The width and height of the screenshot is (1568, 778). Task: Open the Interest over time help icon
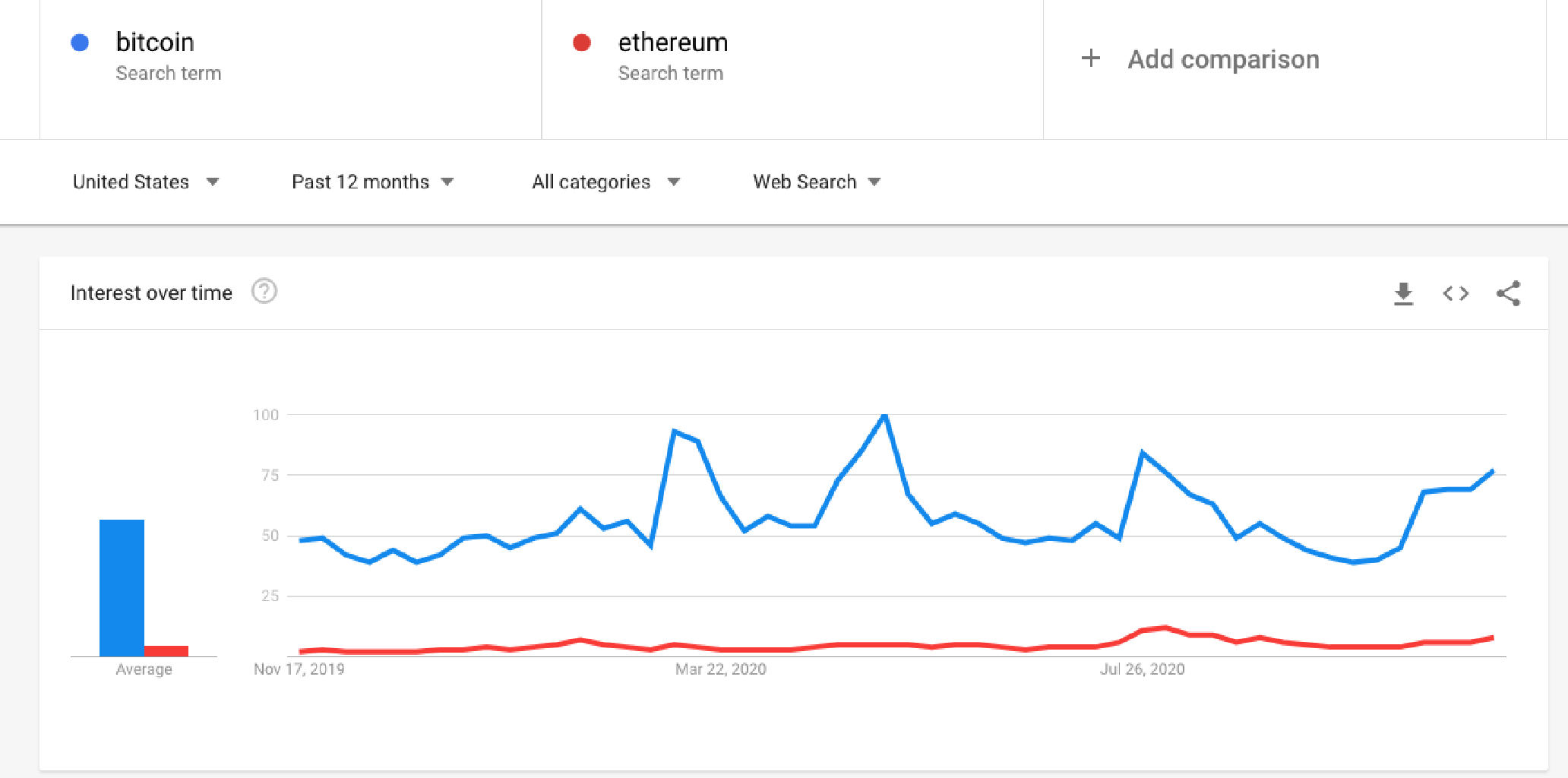click(x=264, y=291)
